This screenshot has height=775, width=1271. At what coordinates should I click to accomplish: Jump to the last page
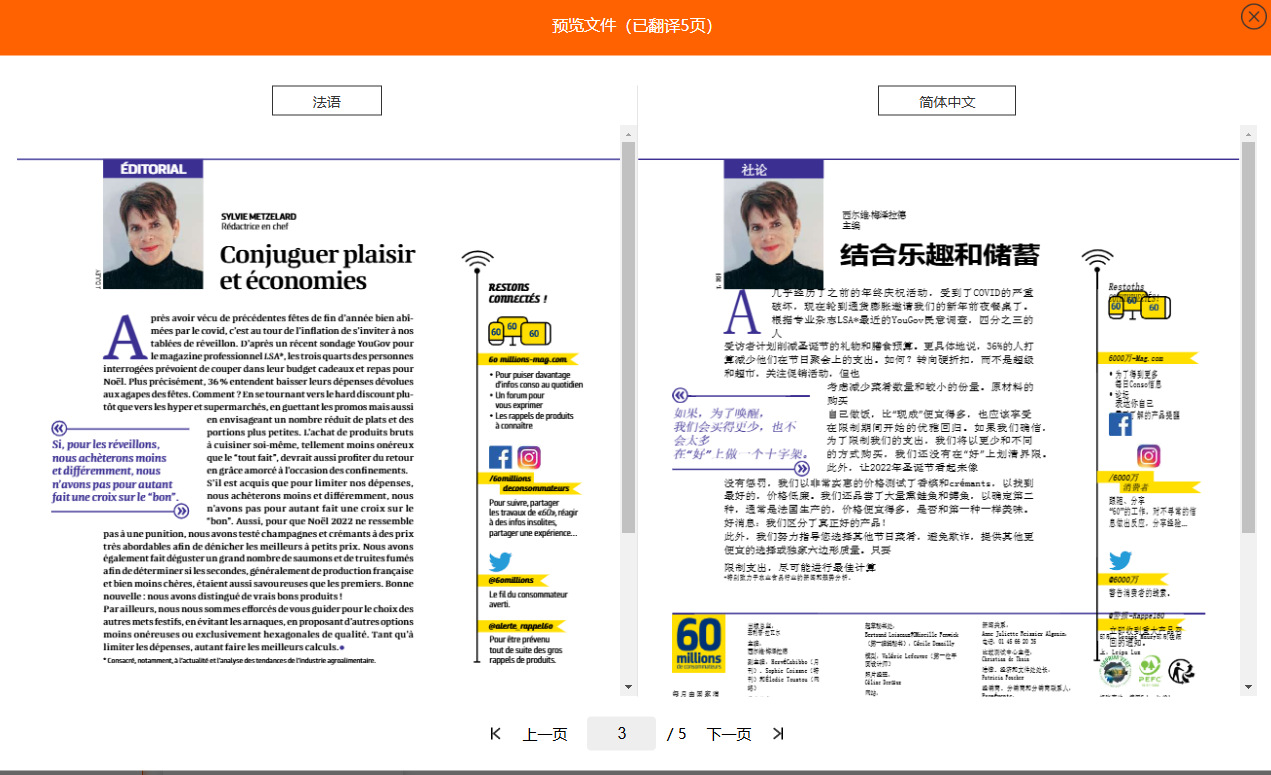point(778,734)
